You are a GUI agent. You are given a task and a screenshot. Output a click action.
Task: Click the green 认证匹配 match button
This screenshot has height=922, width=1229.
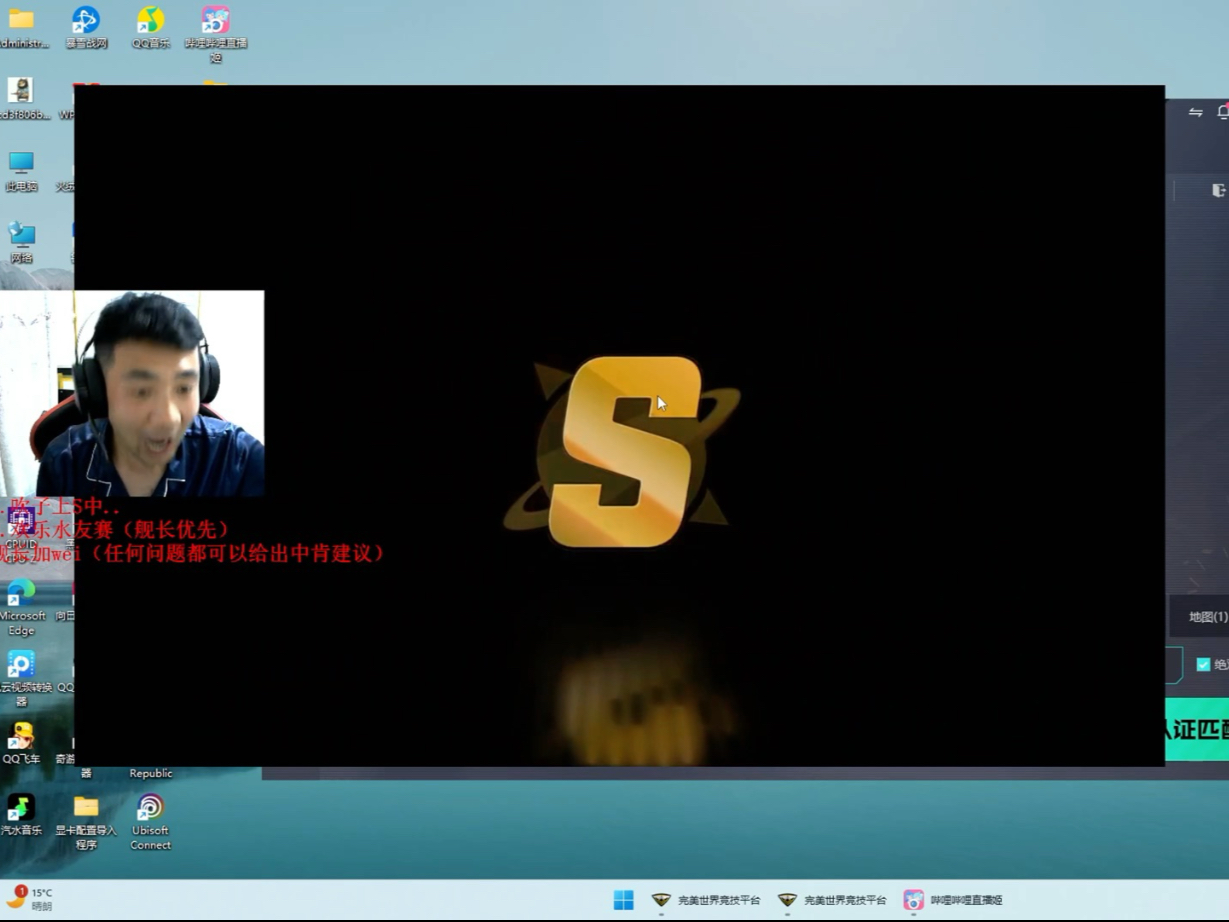[1196, 729]
